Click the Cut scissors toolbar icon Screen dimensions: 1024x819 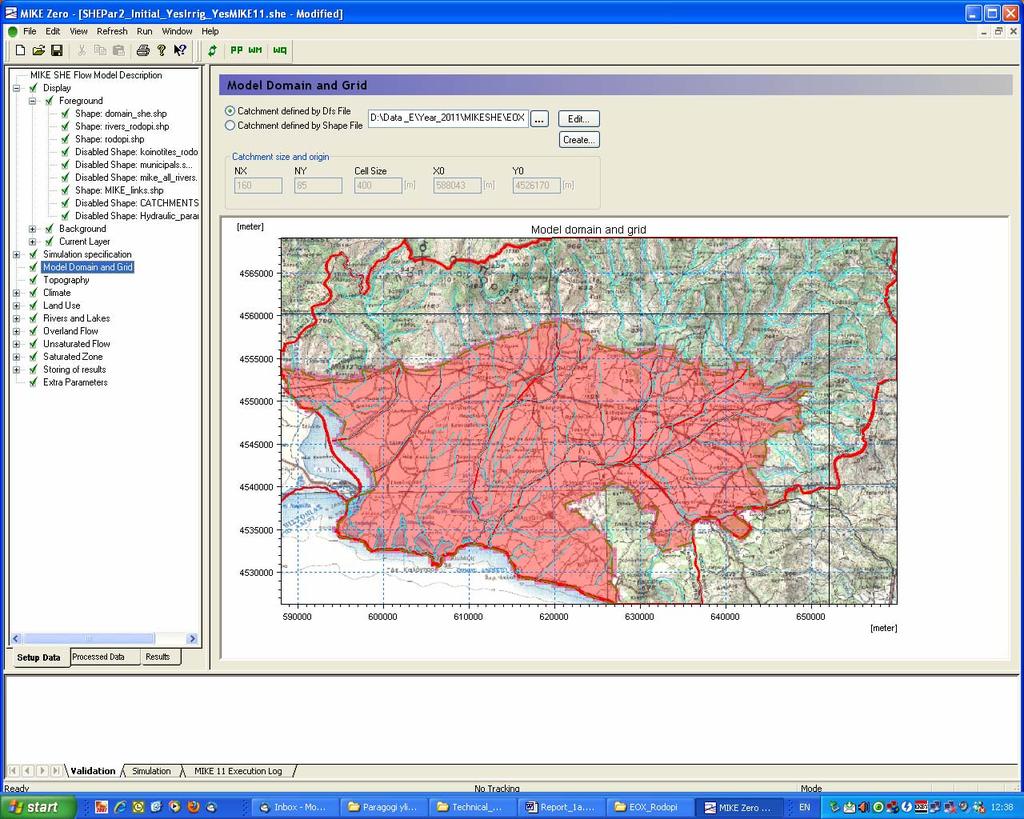[x=82, y=50]
